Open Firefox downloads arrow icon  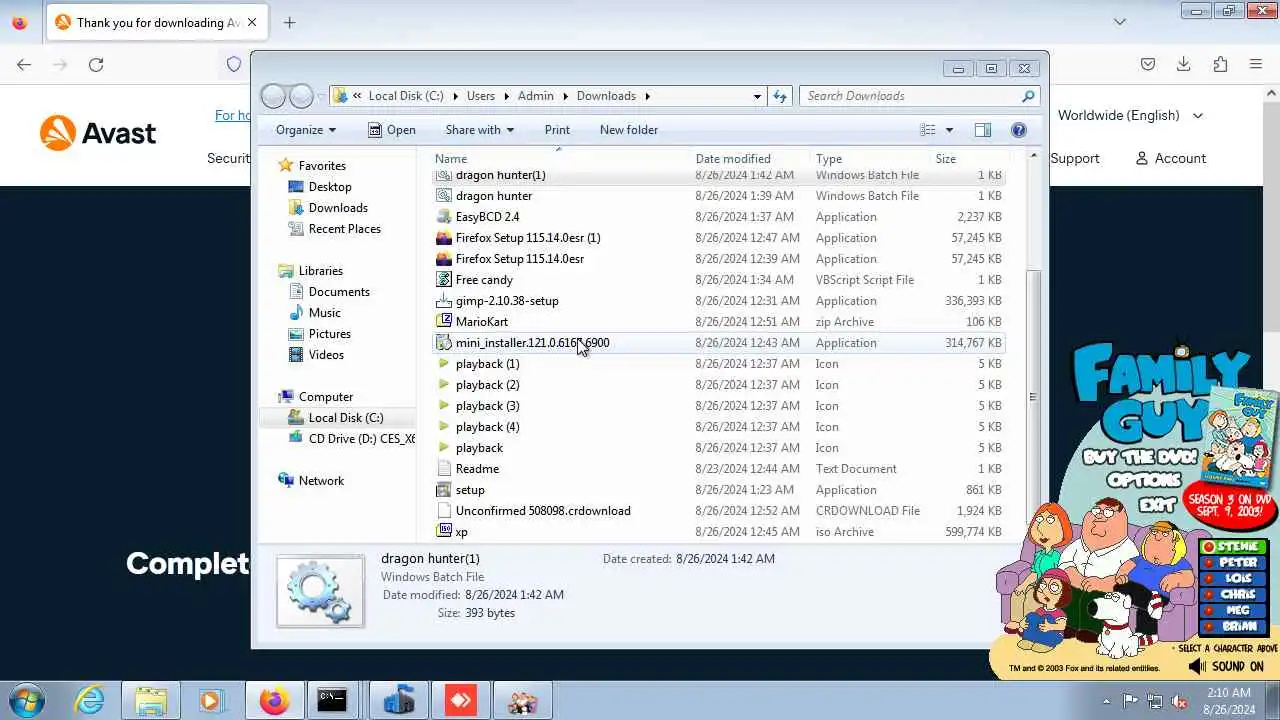pos(1183,64)
